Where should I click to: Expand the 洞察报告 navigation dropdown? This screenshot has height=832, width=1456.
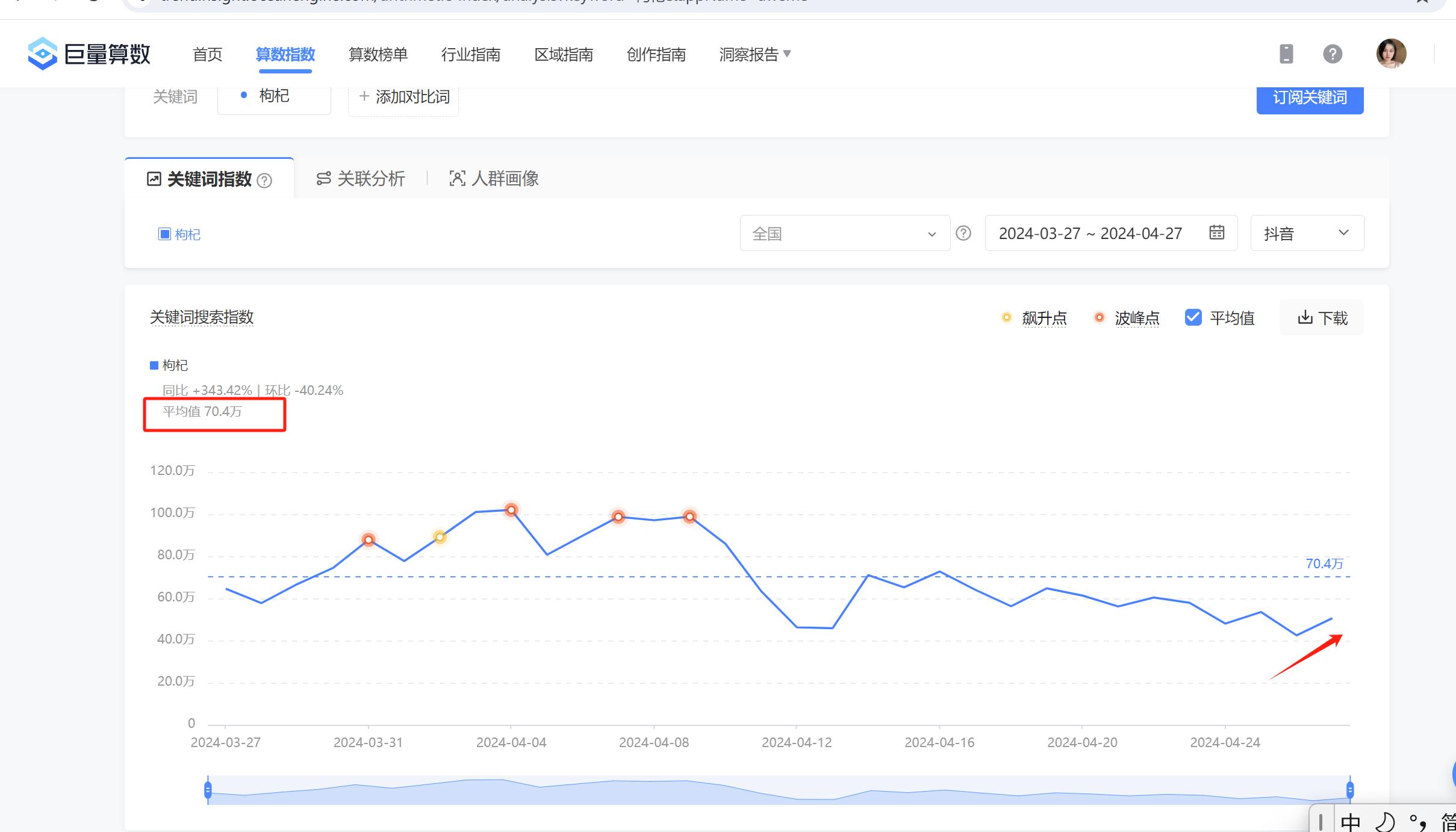753,54
